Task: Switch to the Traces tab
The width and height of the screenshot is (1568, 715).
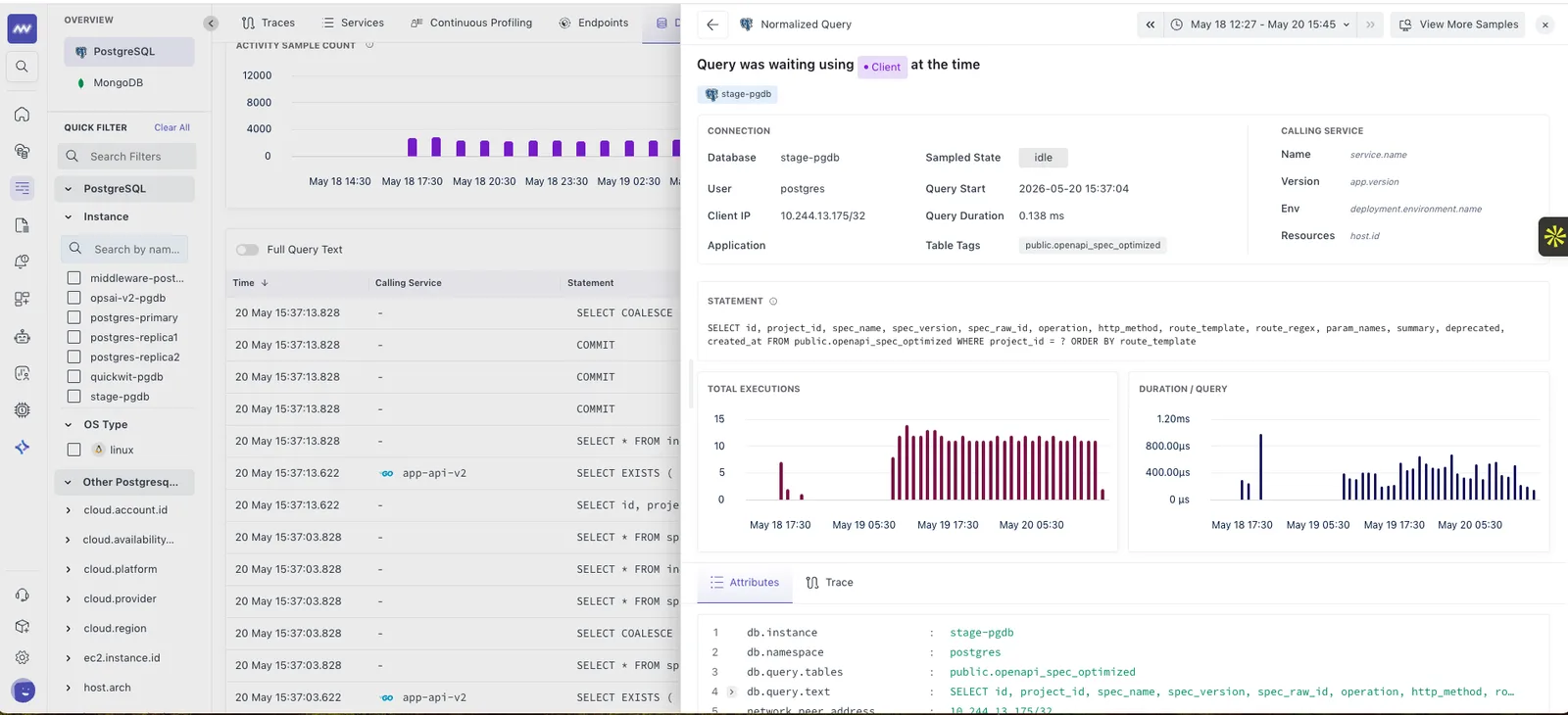Action: pos(269,23)
